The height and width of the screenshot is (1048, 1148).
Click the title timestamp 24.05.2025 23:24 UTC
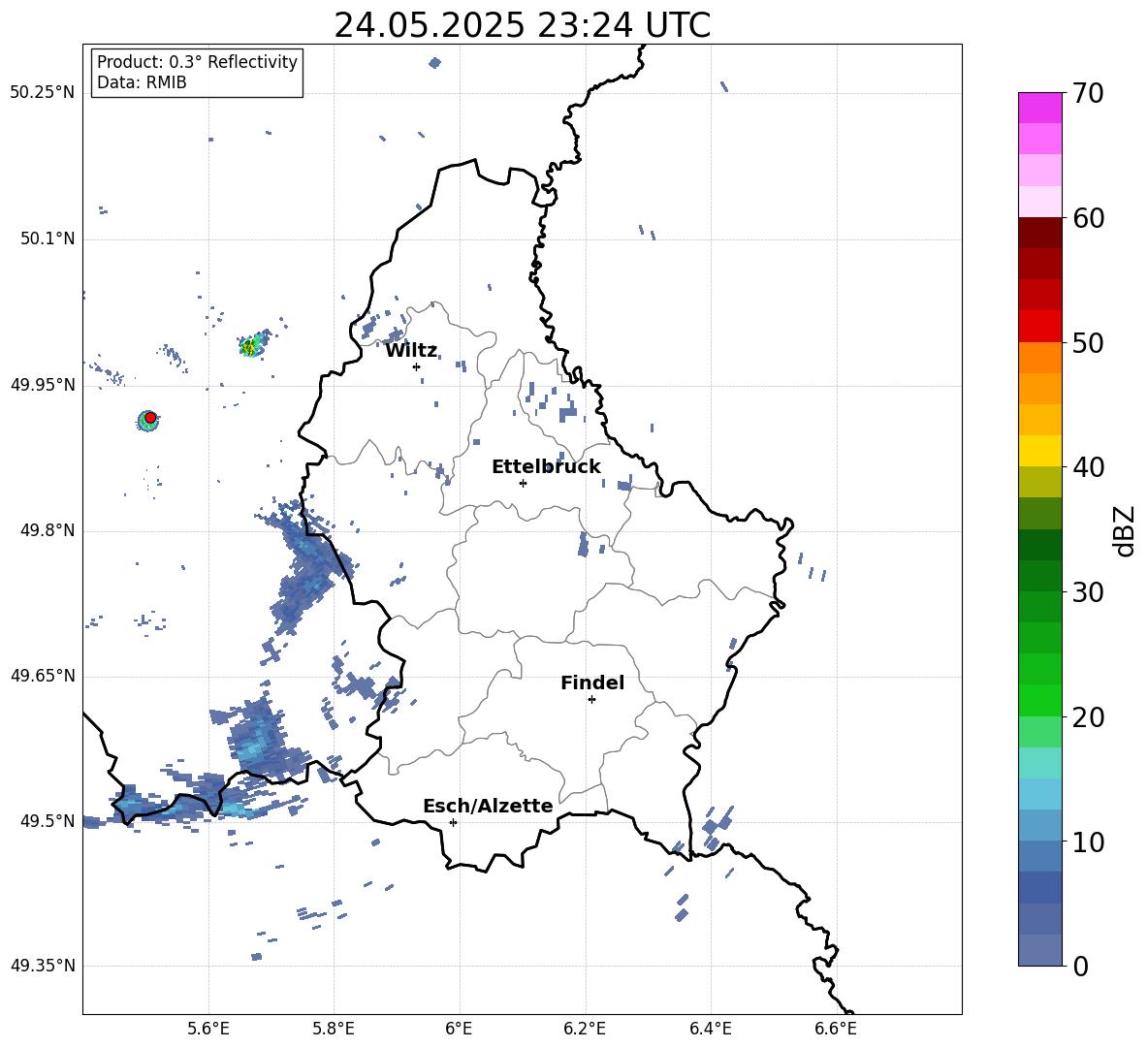coord(522,25)
